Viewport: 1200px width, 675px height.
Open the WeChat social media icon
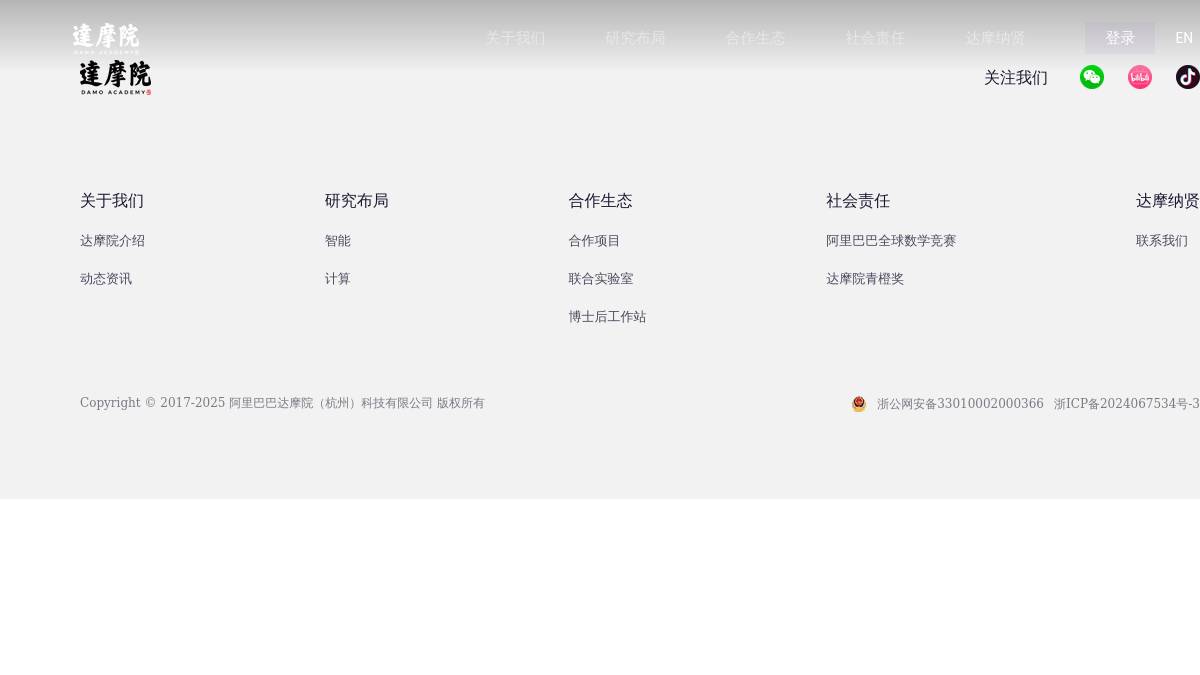click(1092, 77)
